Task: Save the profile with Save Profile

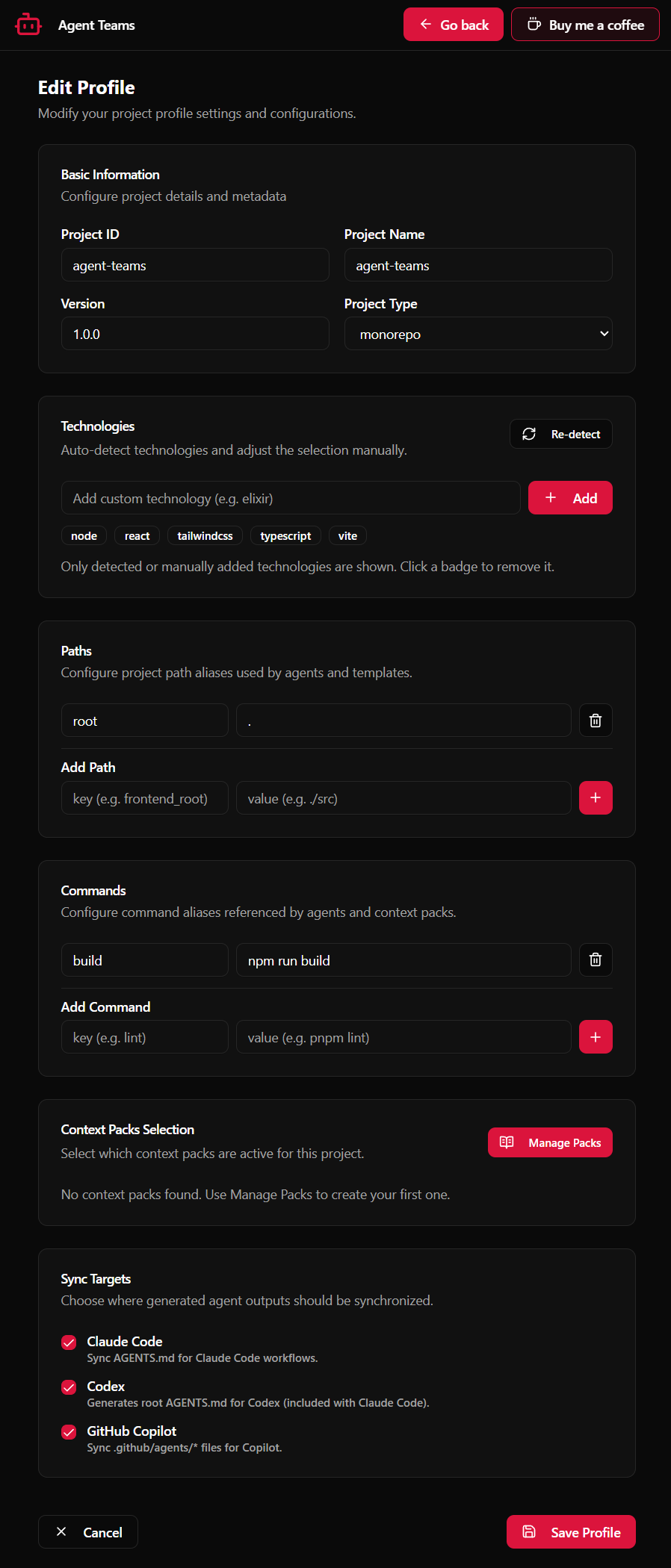Action: pyautogui.click(x=571, y=1532)
